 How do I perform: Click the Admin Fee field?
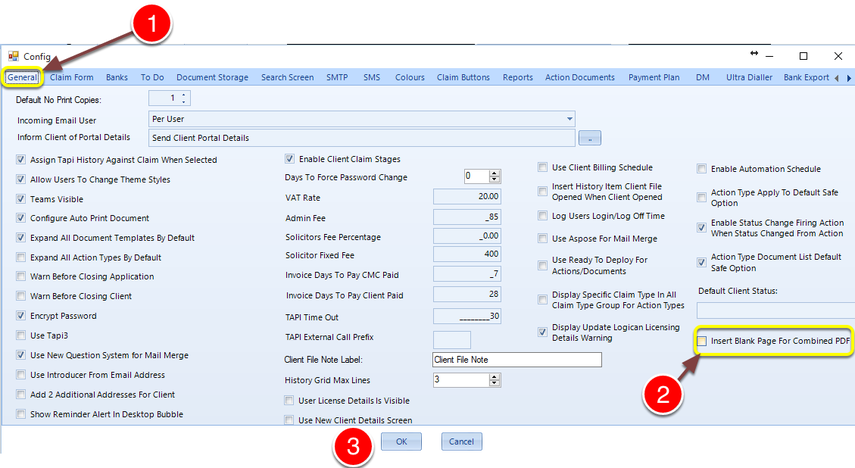467,217
